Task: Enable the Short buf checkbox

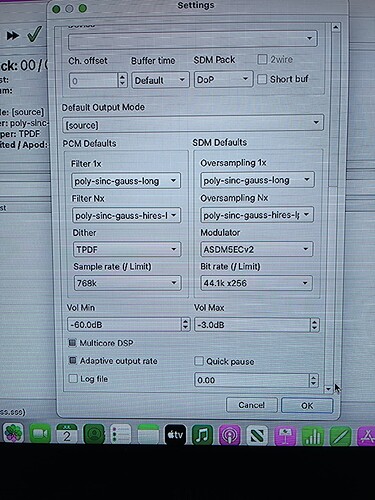Action: [x=262, y=79]
